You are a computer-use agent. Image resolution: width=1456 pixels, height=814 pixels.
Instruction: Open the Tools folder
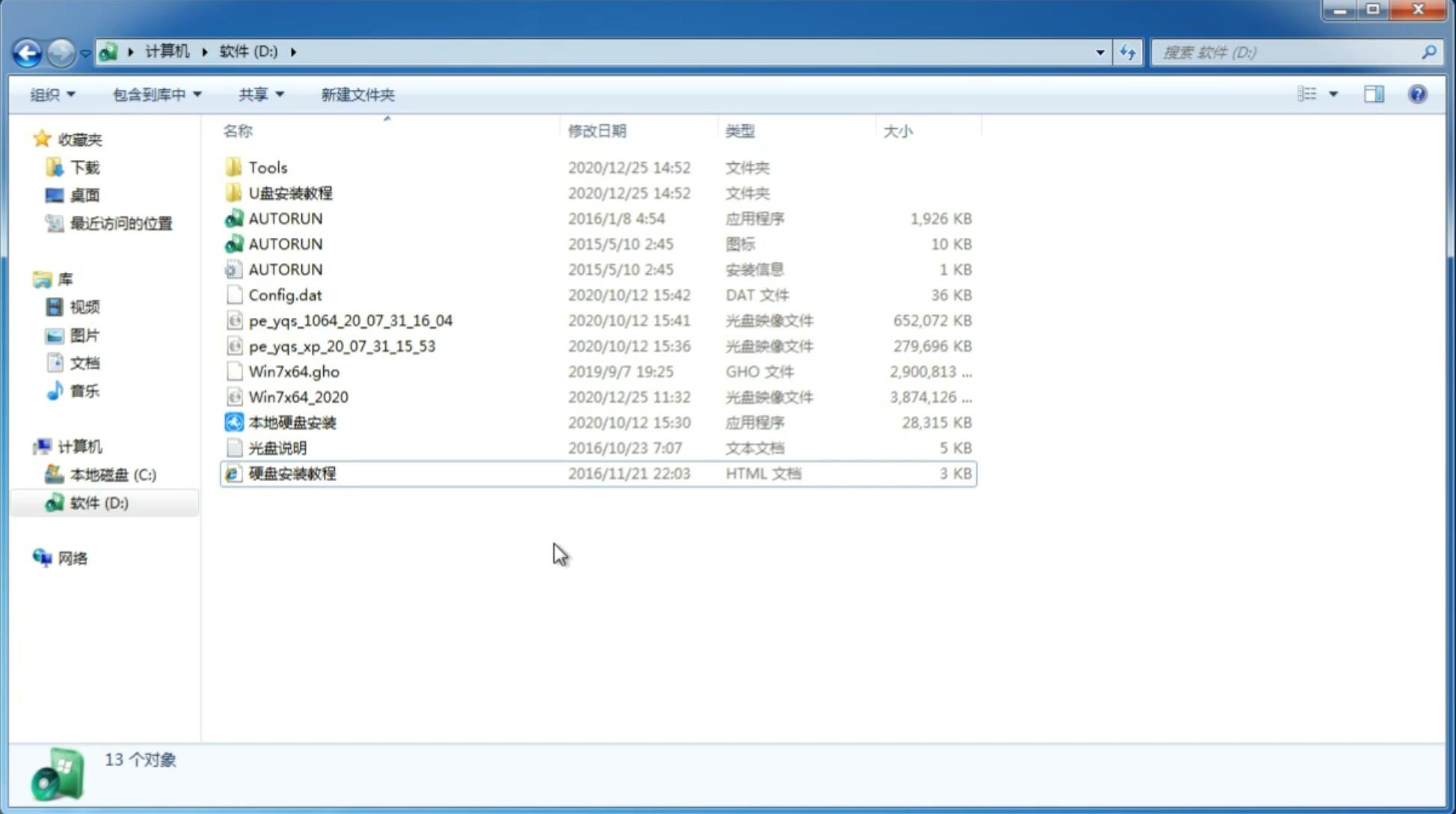click(x=267, y=167)
